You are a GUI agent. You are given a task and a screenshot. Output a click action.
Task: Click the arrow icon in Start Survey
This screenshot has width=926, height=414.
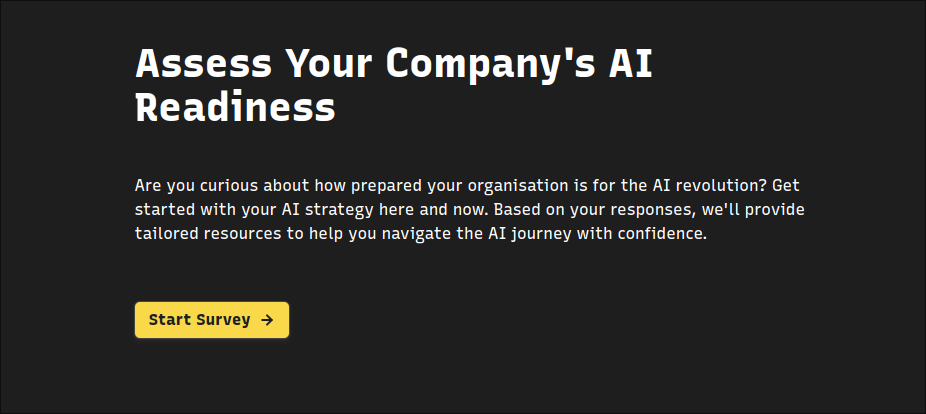pyautogui.click(x=267, y=320)
